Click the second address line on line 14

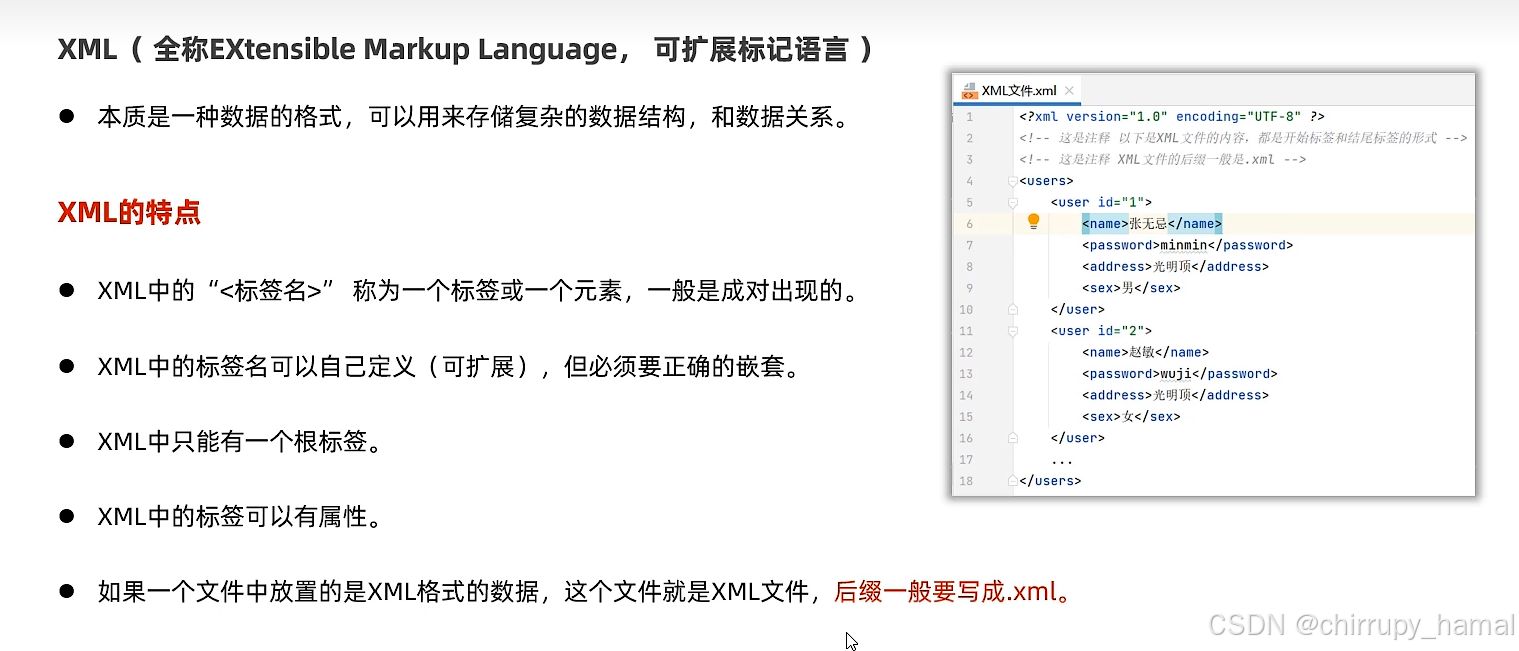click(1175, 395)
